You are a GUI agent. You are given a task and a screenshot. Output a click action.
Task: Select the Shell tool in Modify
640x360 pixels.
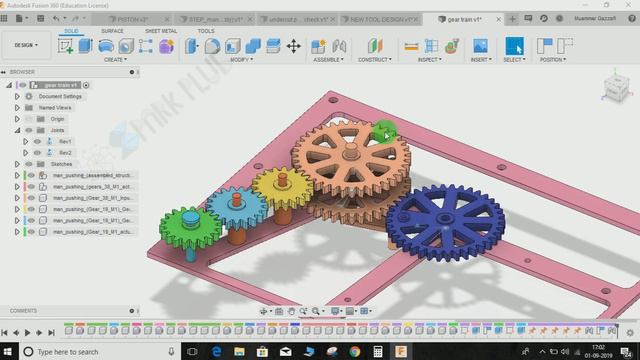[233, 46]
